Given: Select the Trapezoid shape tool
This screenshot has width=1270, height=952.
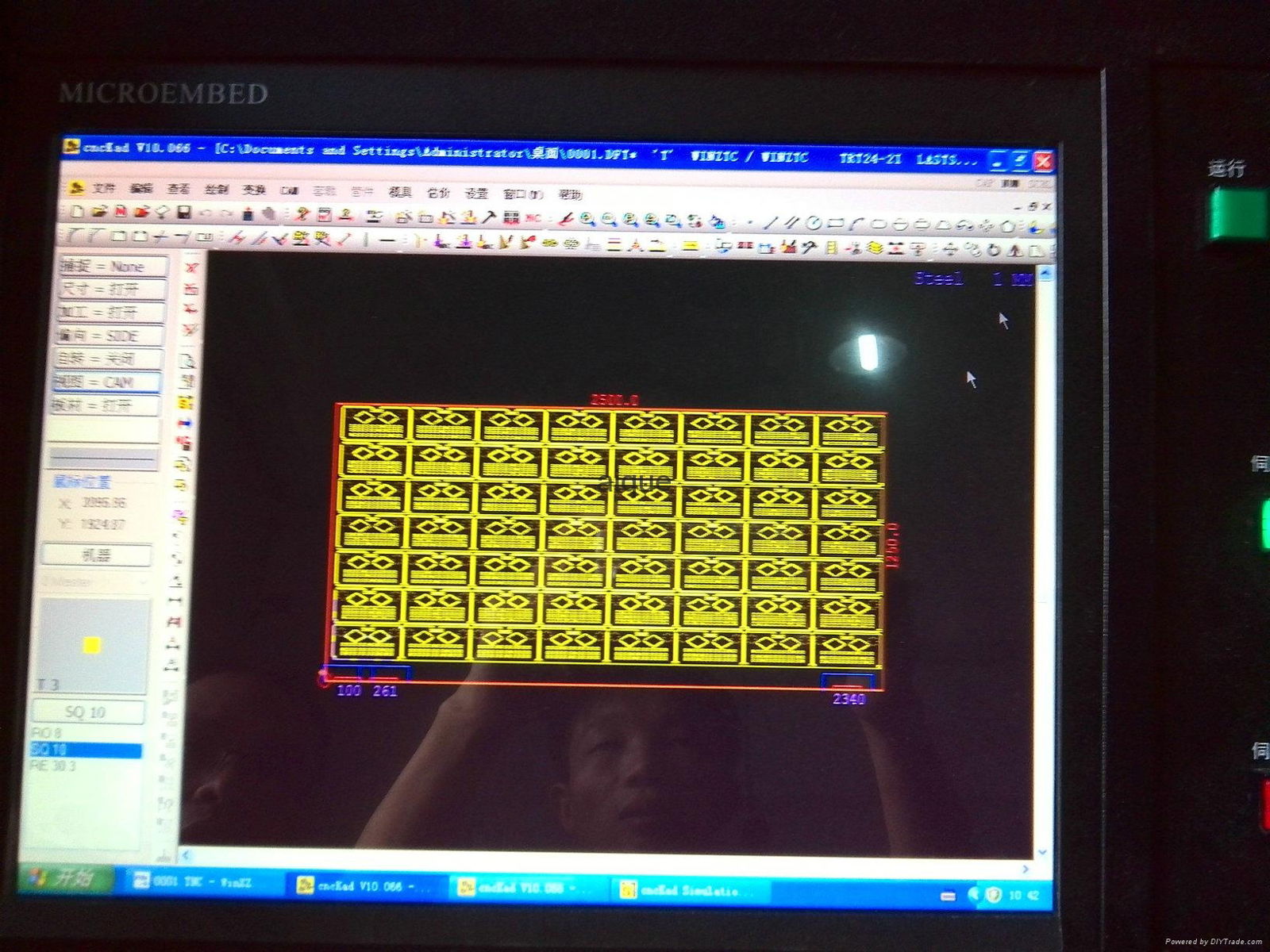Looking at the screenshot, I should pyautogui.click(x=943, y=225).
